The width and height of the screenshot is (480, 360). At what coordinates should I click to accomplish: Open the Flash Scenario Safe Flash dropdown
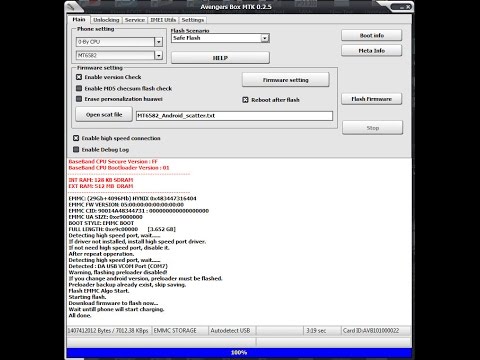coord(265,38)
